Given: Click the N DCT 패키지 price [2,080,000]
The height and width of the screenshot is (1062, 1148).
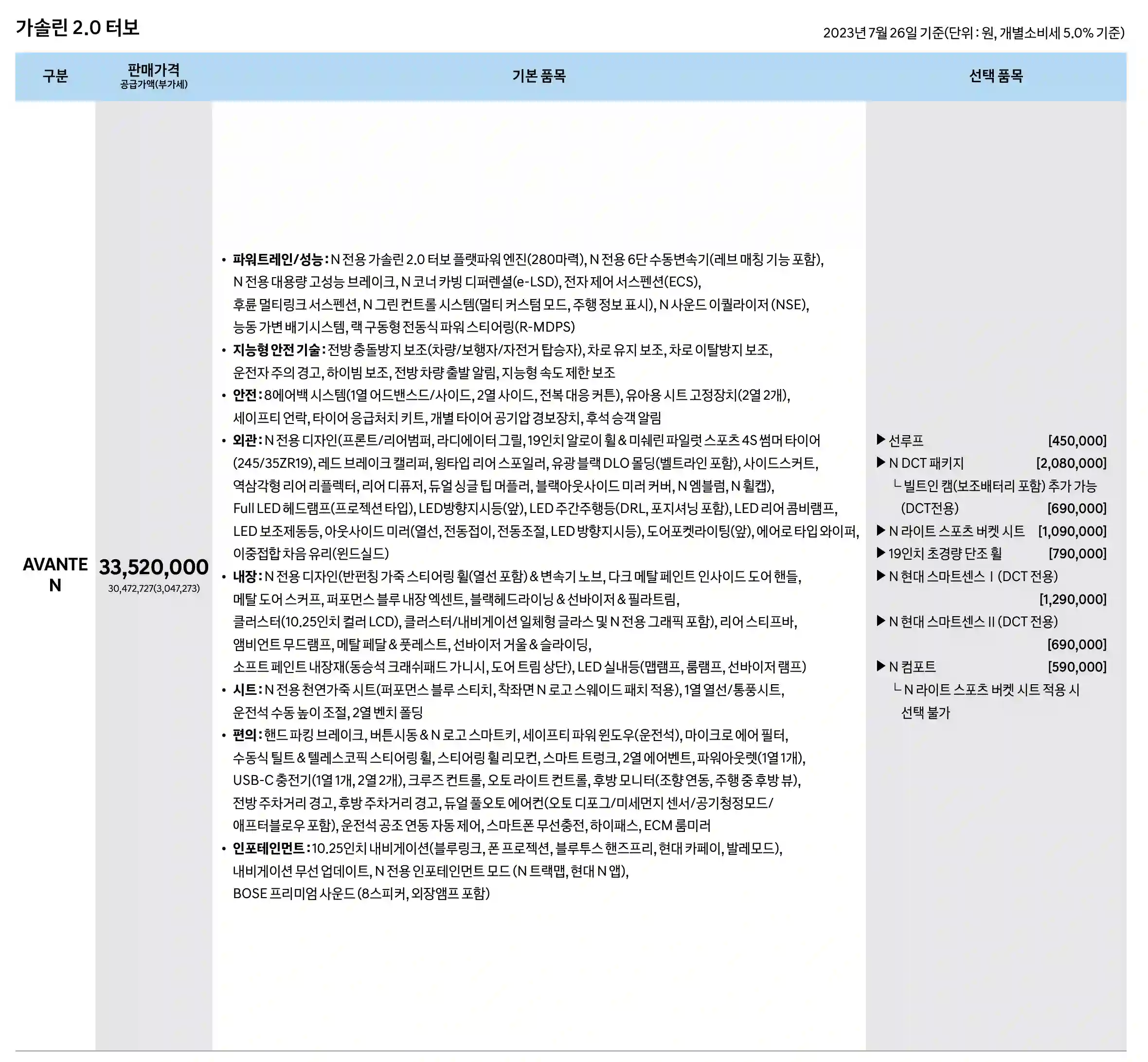Looking at the screenshot, I should coord(1071,463).
